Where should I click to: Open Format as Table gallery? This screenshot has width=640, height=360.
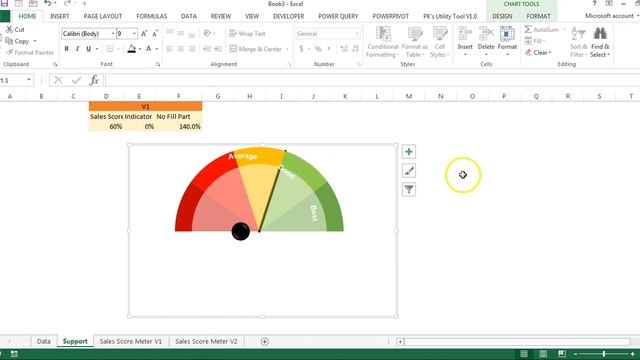point(415,42)
